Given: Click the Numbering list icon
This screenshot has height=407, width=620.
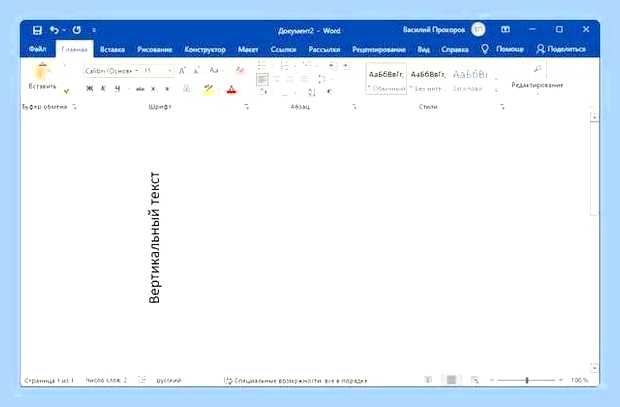Looking at the screenshot, I should 284,66.
